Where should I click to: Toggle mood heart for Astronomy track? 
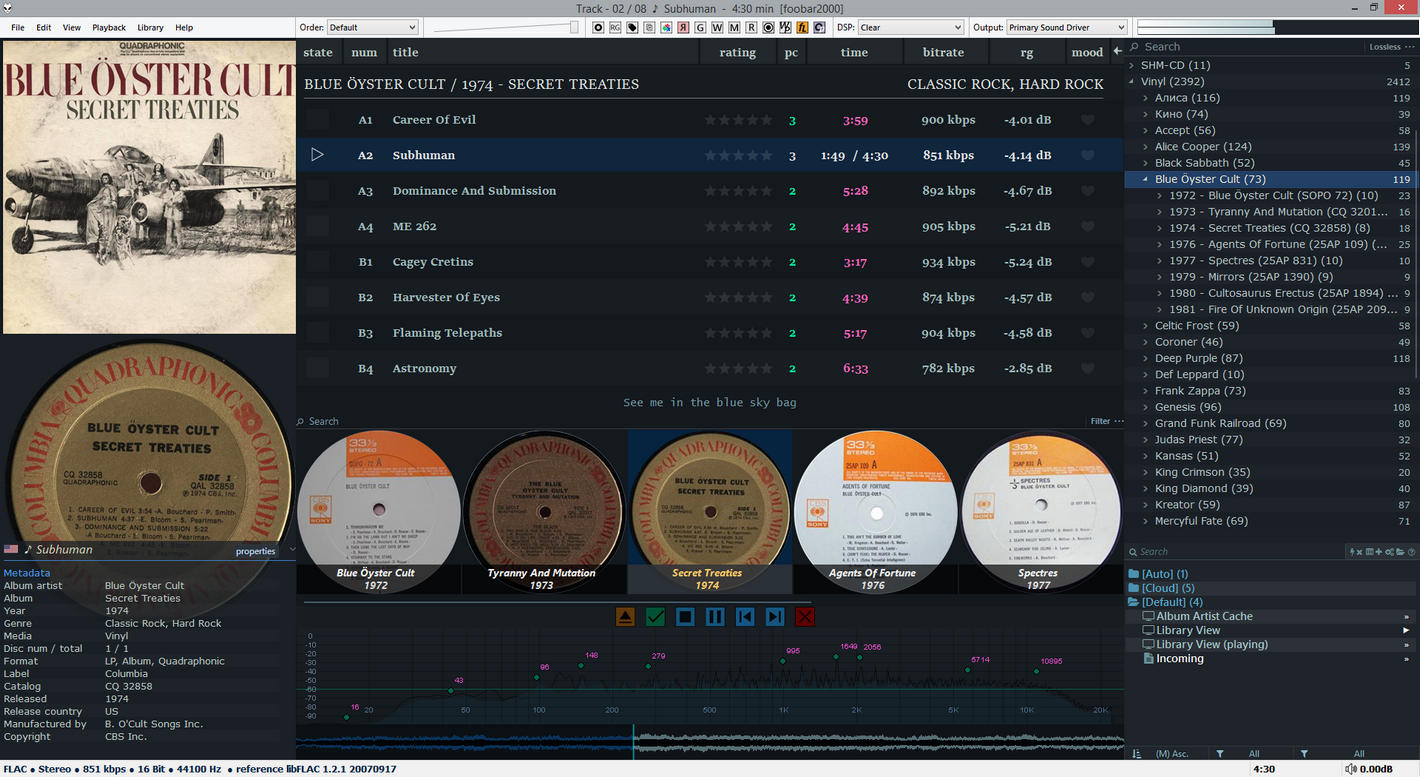[x=1087, y=369]
